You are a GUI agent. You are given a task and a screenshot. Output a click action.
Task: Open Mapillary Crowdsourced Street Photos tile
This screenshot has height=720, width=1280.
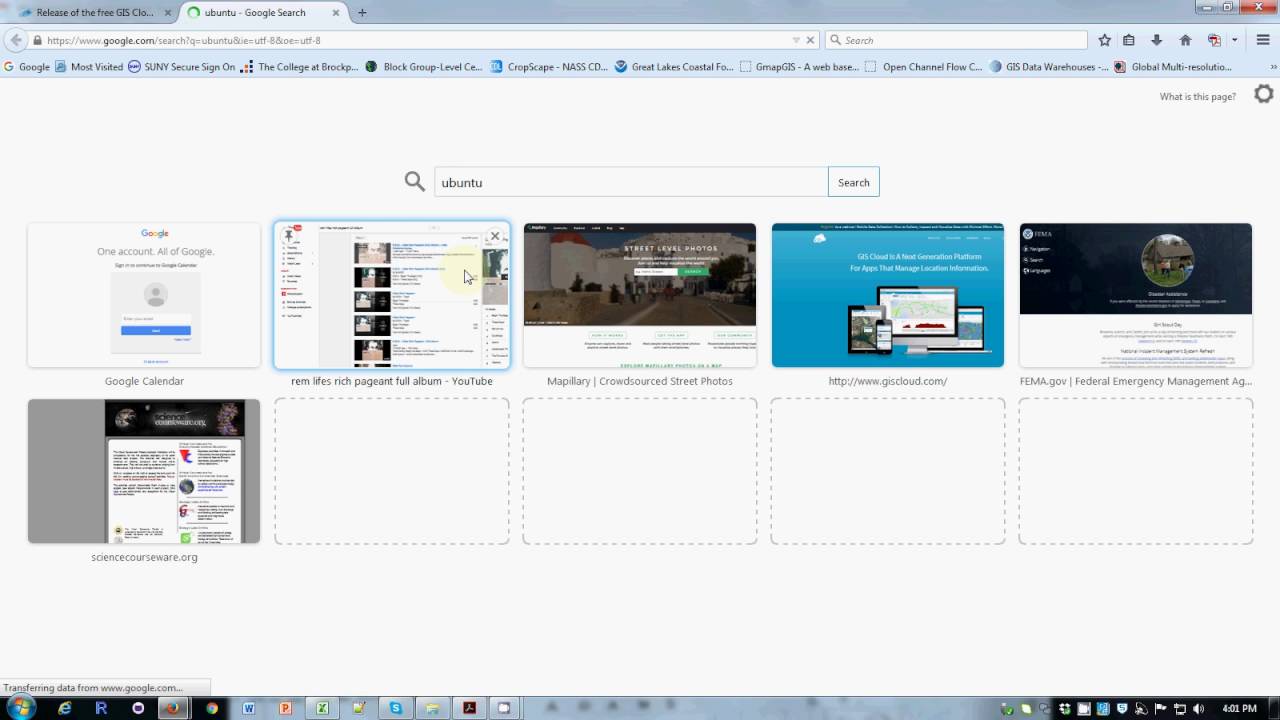[x=640, y=295]
